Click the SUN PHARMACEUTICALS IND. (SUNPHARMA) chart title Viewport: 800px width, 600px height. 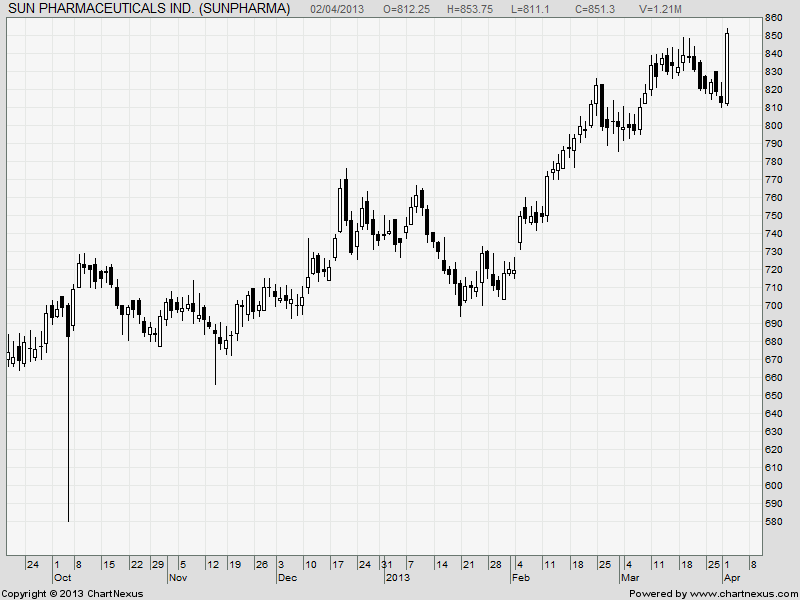click(x=149, y=9)
